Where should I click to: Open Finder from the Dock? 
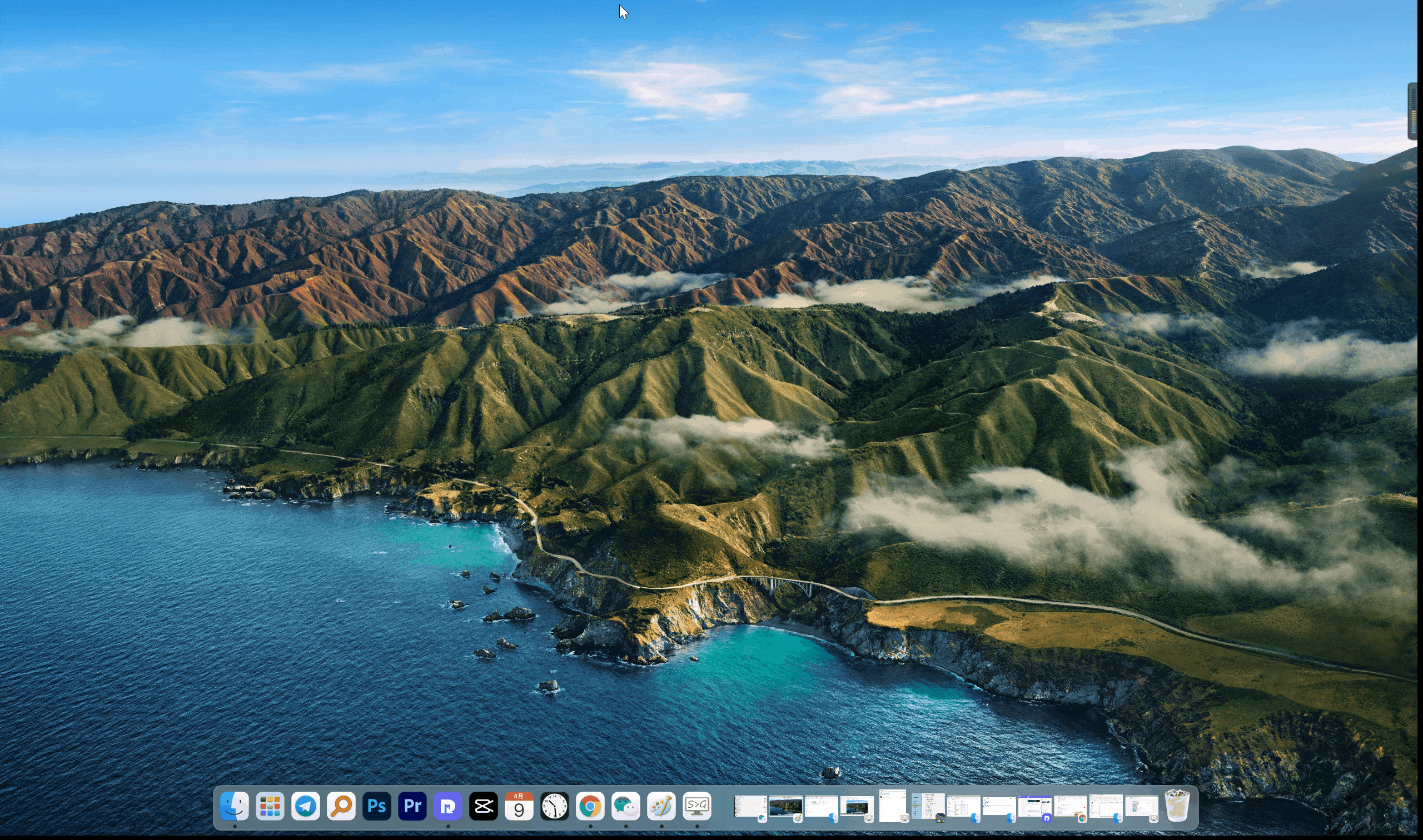click(234, 806)
